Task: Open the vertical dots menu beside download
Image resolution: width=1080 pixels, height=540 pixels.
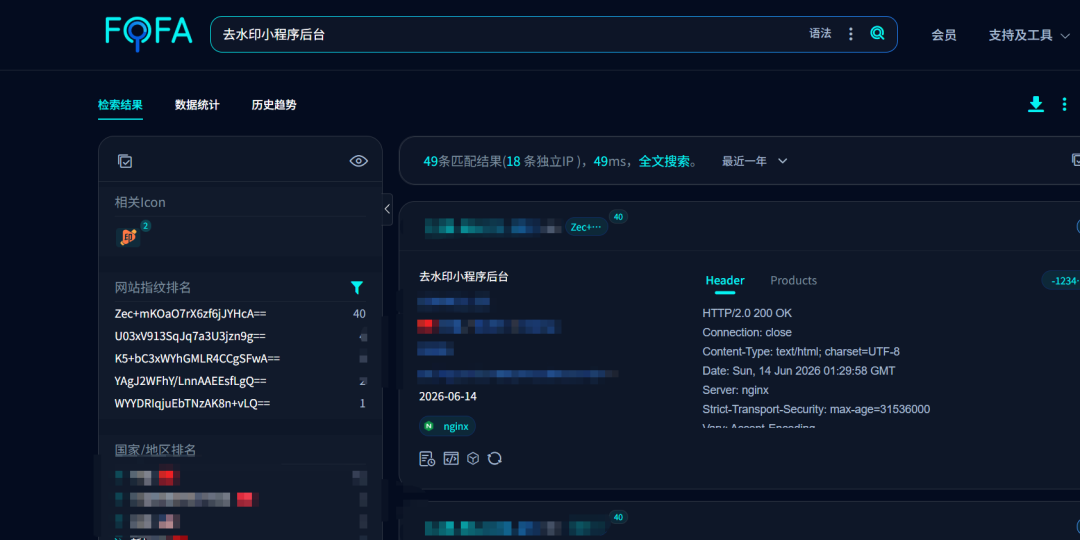Action: pos(1064,104)
